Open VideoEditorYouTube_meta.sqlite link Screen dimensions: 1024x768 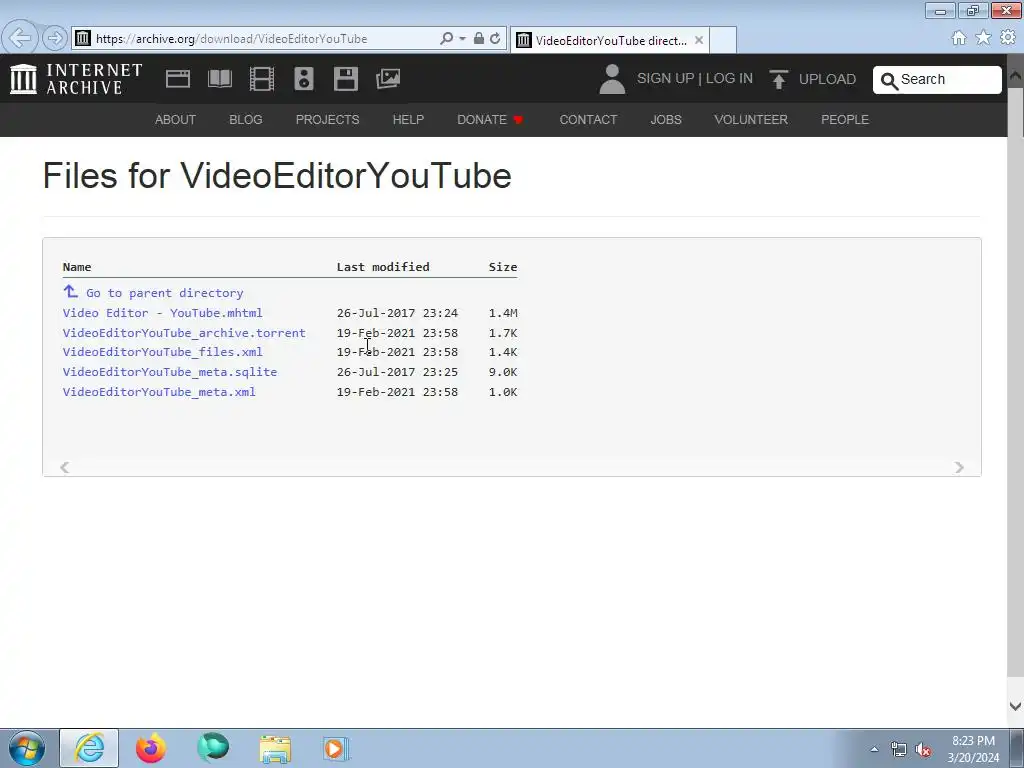(x=170, y=372)
